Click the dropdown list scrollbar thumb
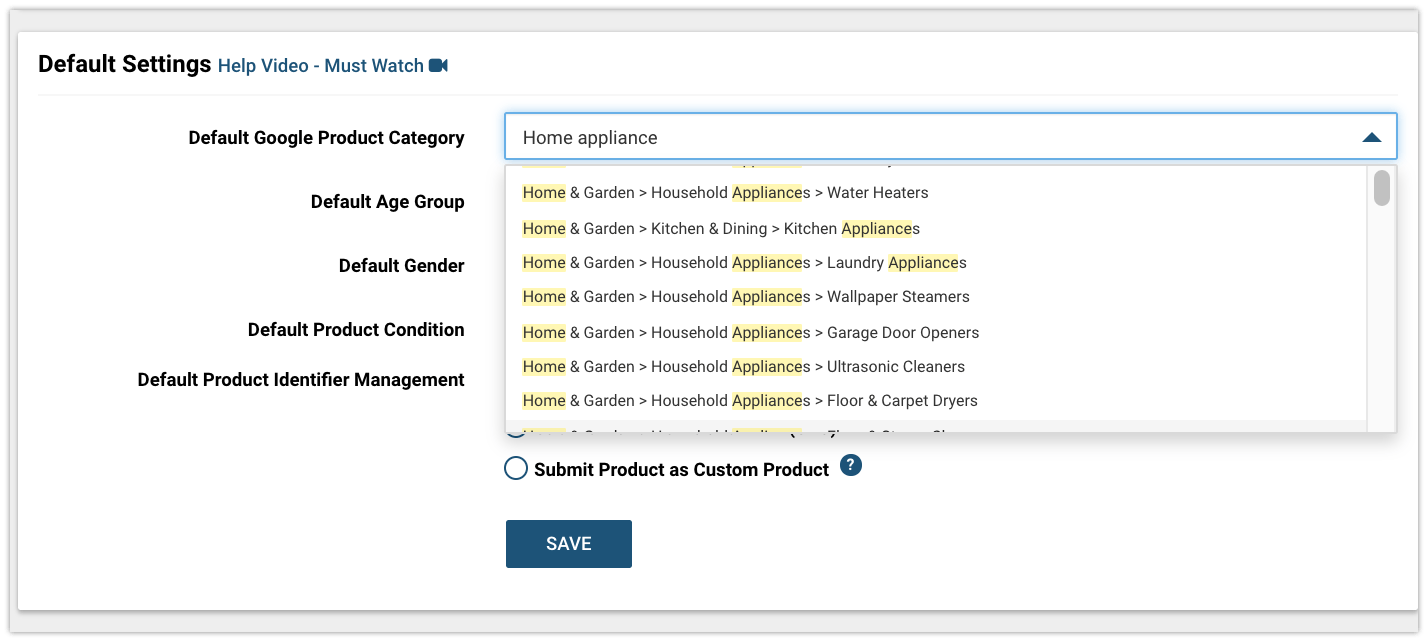Image resolution: width=1428 pixels, height=642 pixels. point(1382,188)
